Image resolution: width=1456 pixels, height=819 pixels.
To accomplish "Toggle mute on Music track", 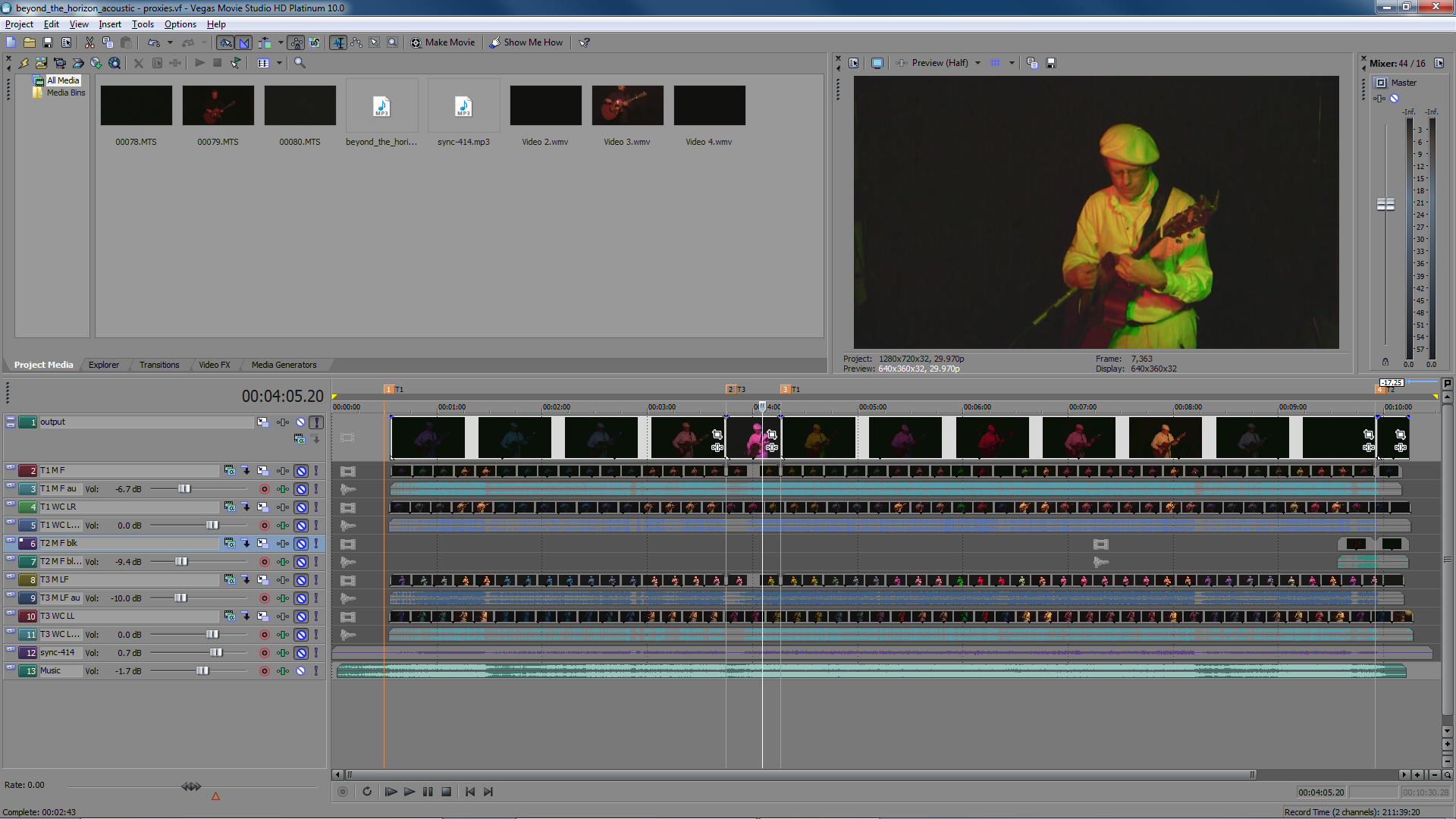I will 301,671.
